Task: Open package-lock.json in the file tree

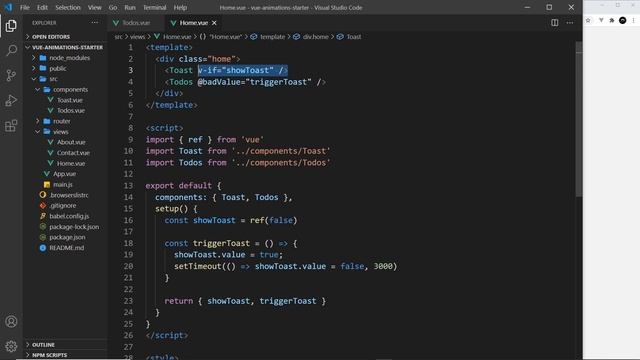Action: tap(74, 227)
